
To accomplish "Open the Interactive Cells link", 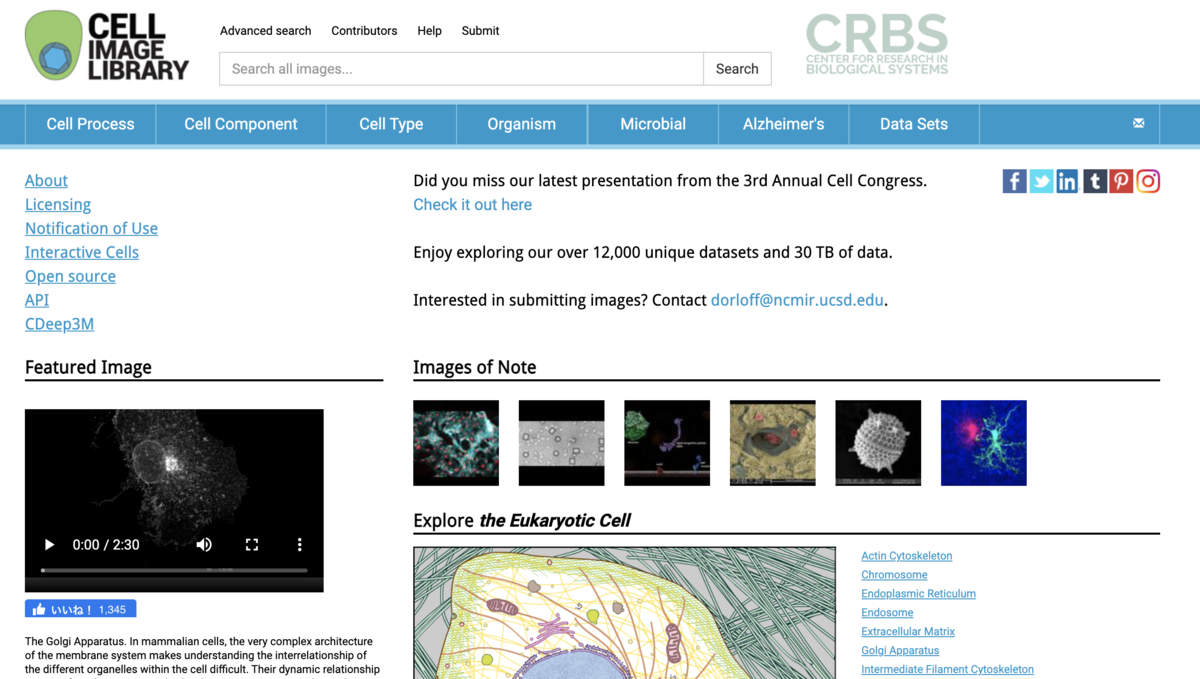I will point(82,253).
